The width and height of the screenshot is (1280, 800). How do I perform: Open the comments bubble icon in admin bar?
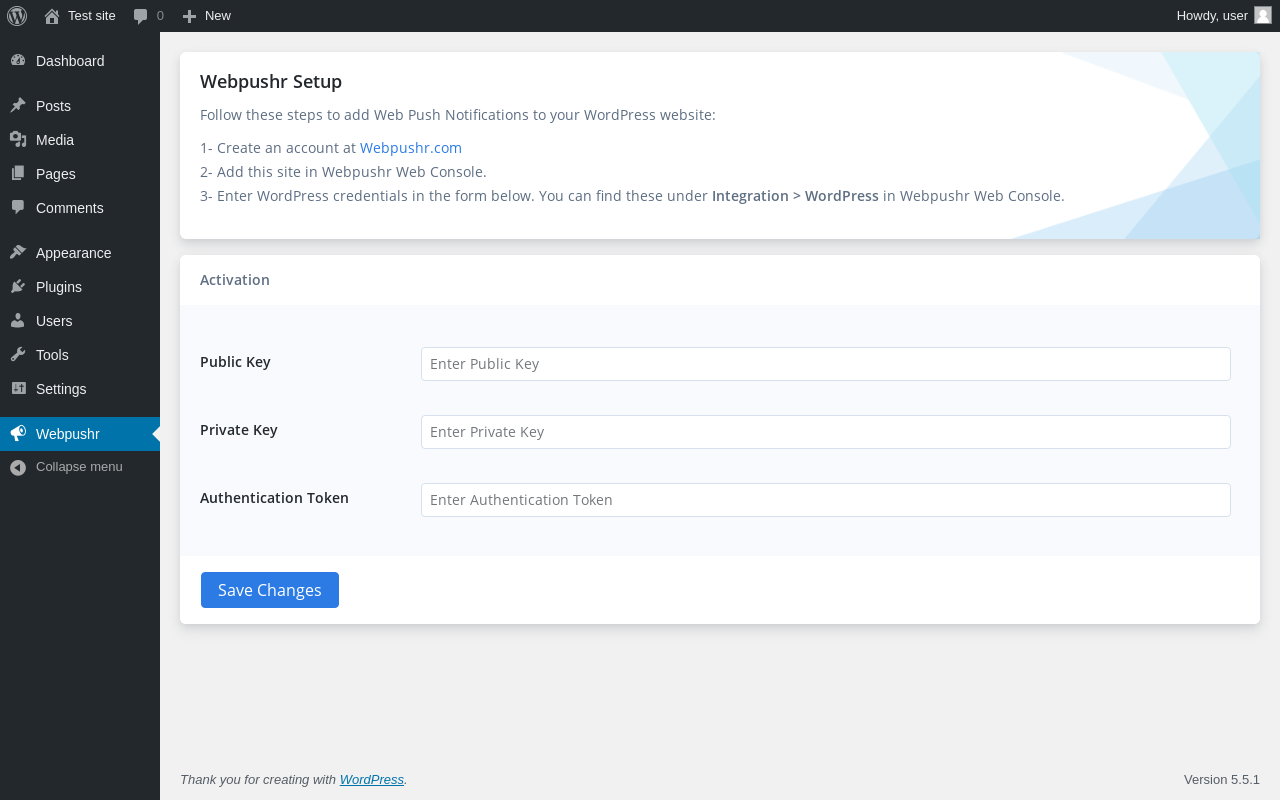click(x=141, y=16)
